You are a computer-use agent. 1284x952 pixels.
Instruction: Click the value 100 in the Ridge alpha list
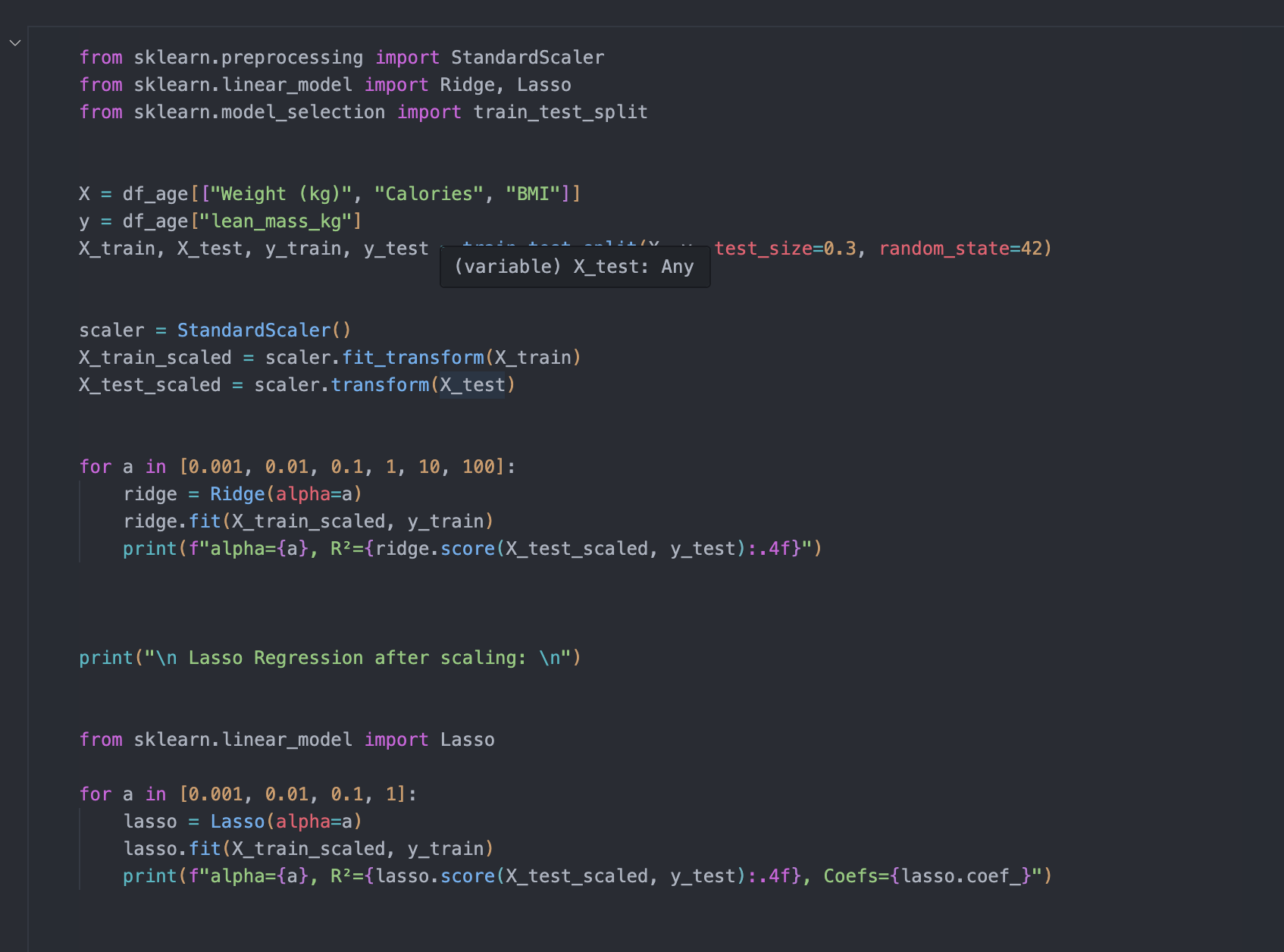[478, 467]
